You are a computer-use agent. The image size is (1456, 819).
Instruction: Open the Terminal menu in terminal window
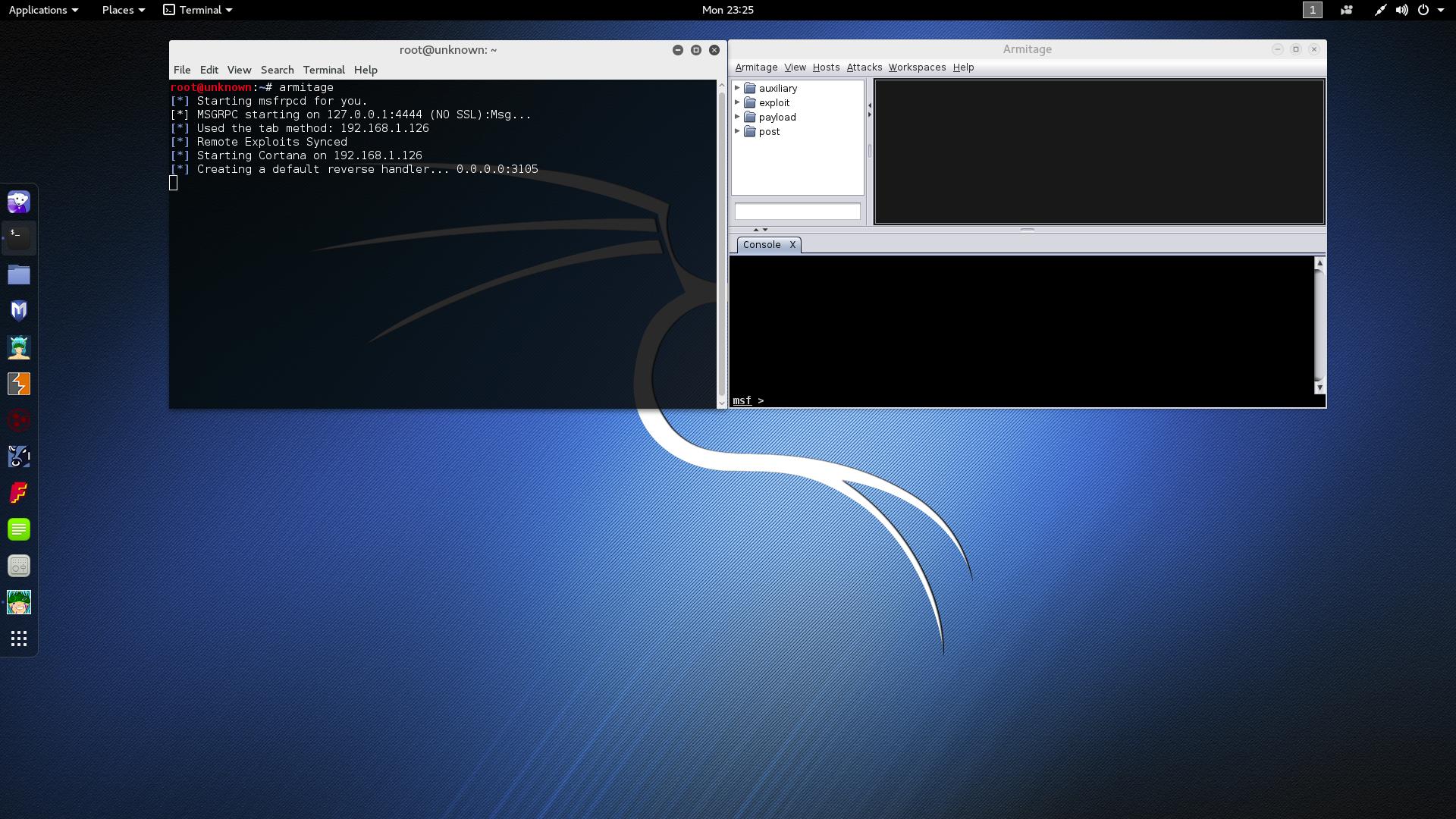(324, 70)
